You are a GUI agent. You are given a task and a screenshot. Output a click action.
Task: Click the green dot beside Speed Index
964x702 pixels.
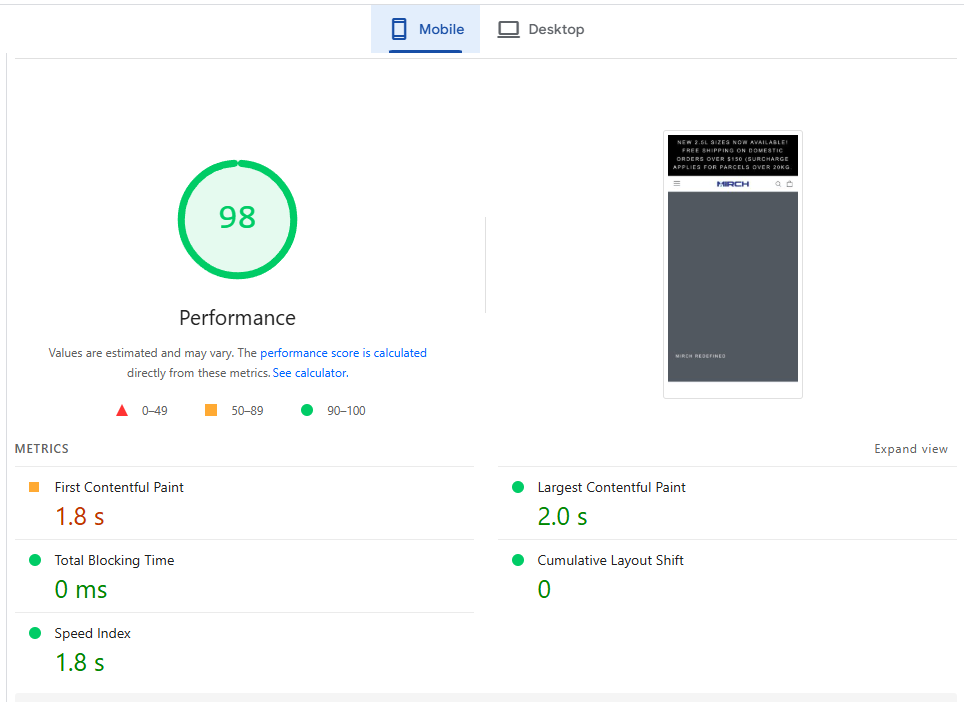35,633
